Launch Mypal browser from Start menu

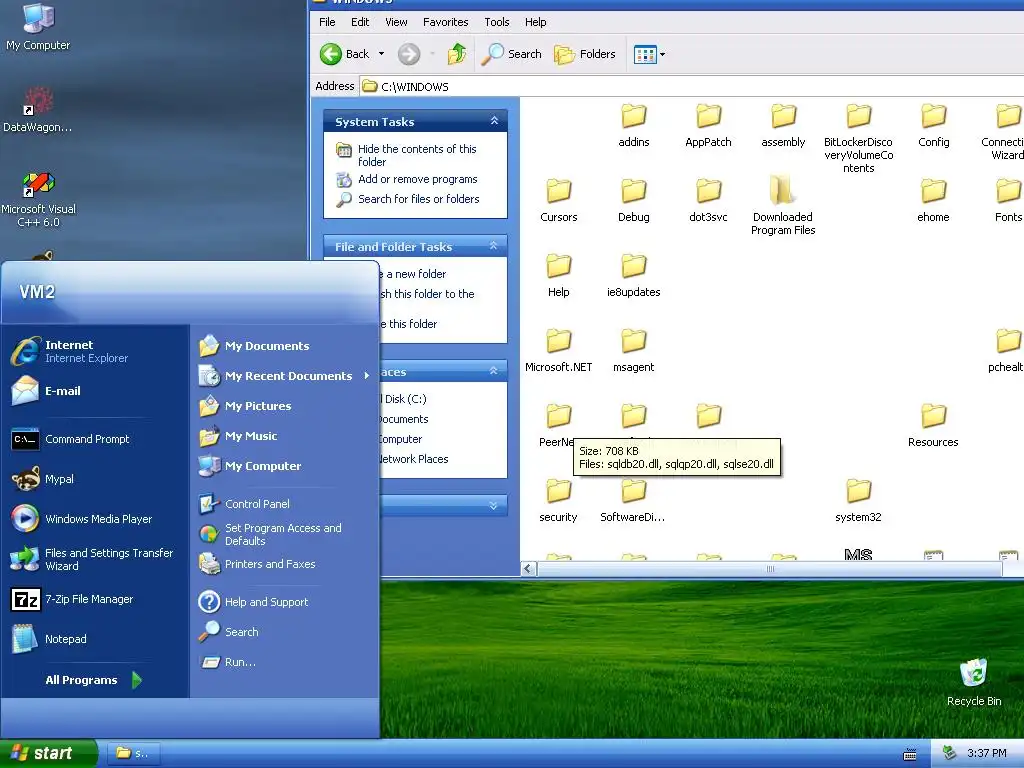tap(43, 479)
